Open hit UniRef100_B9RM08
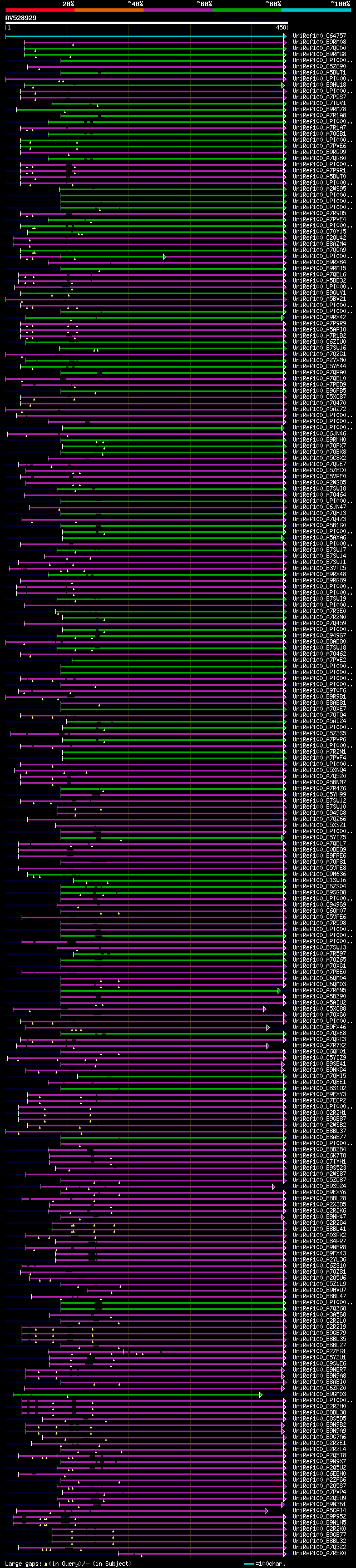 [x=319, y=42]
